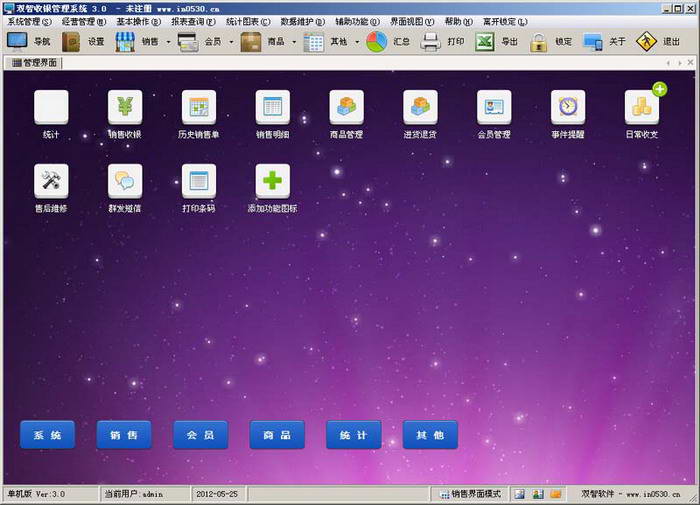Open the 辅助功能(O) menu
Viewport: 700px width, 505px height.
tap(358, 21)
